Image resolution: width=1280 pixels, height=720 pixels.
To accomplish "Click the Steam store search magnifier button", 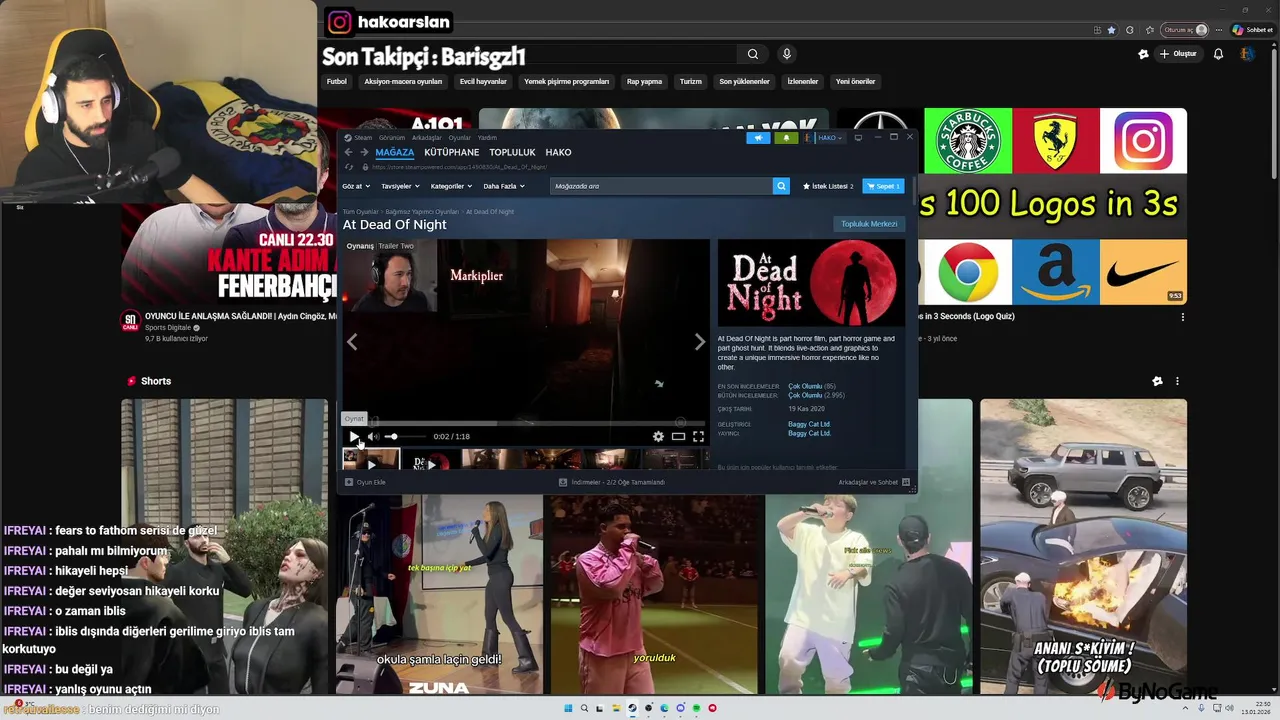I will 781,186.
